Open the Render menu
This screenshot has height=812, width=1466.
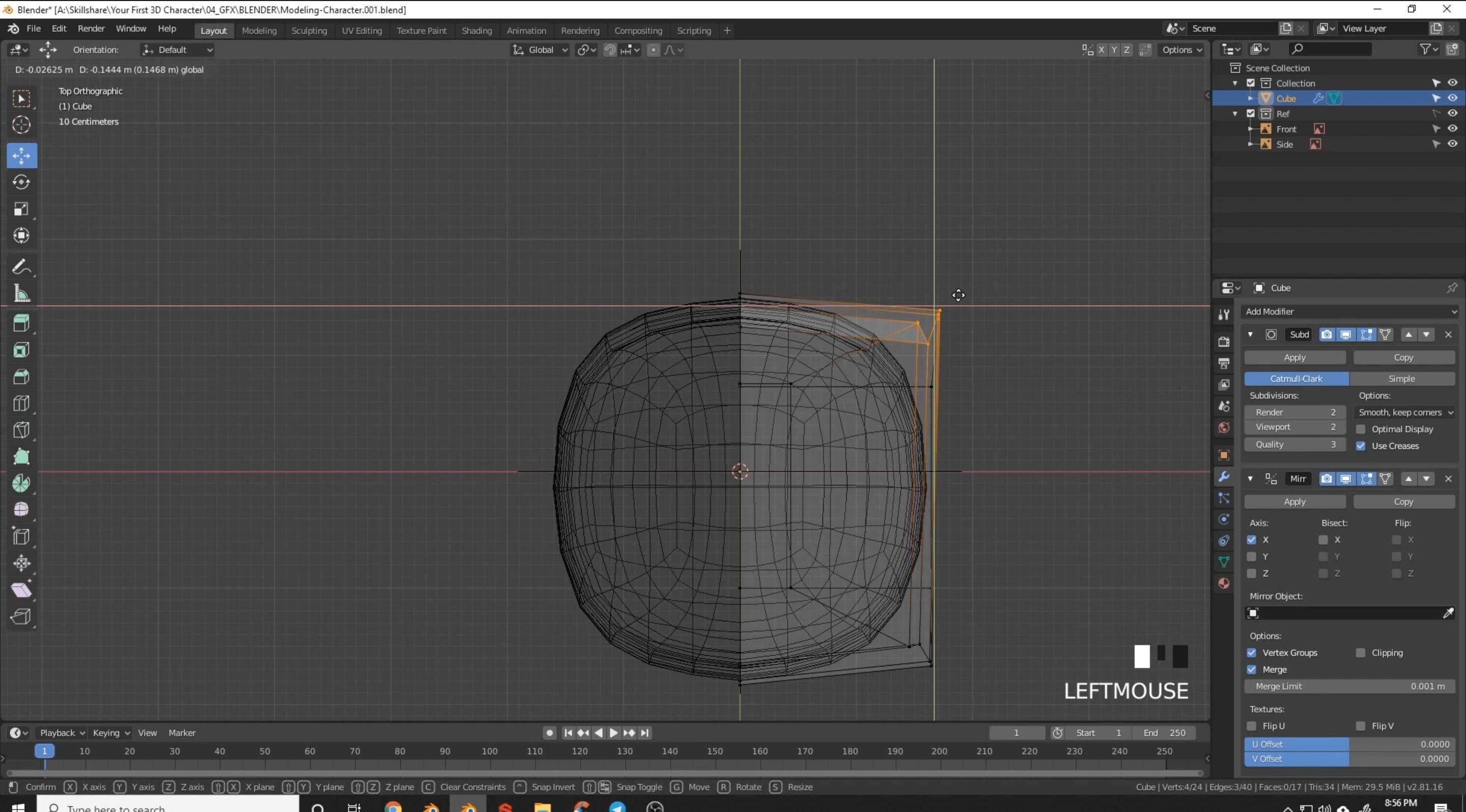[x=91, y=28]
